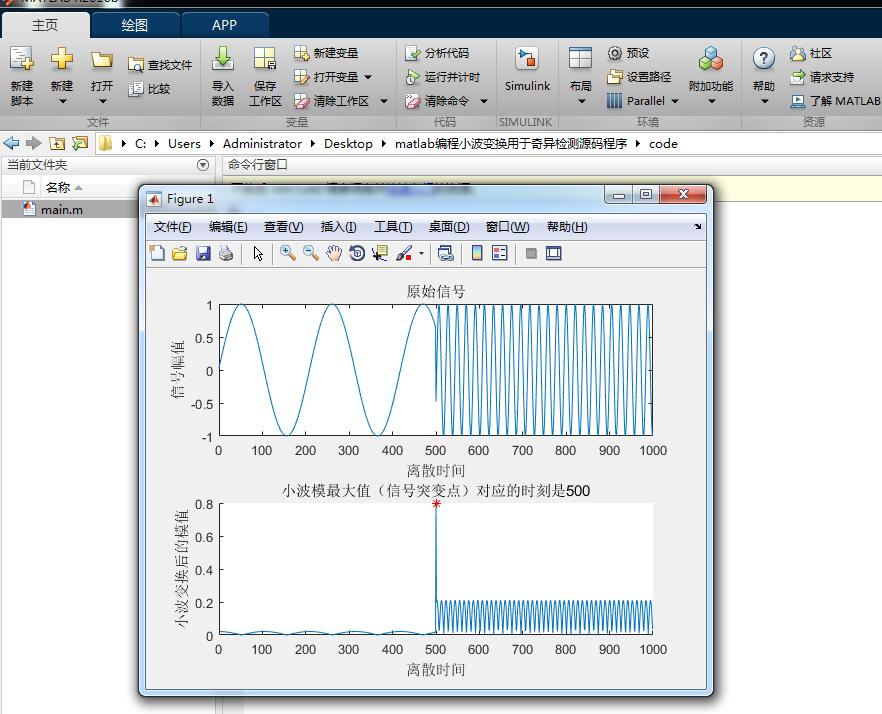882x714 pixels.
Task: Open the View (查看) menu in Figure 1
Action: 284,227
